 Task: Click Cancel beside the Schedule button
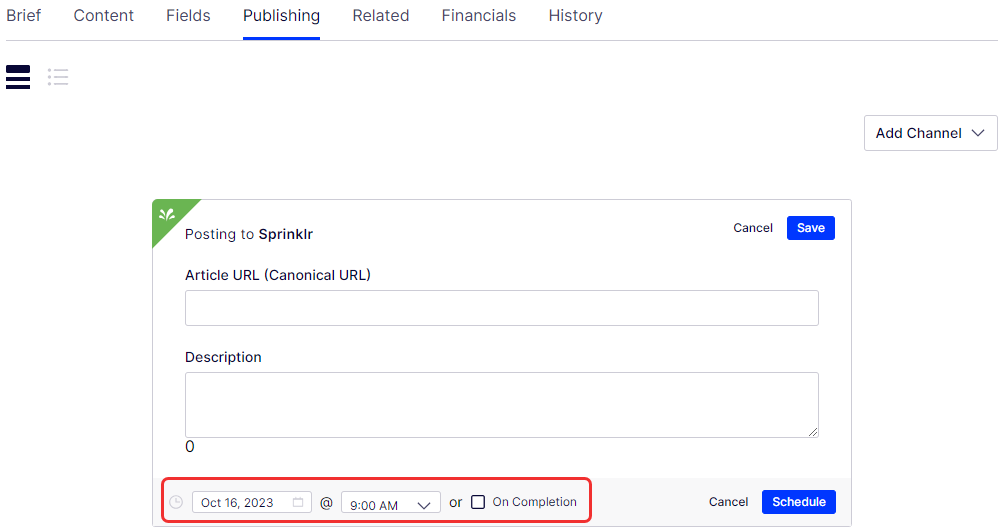(728, 502)
